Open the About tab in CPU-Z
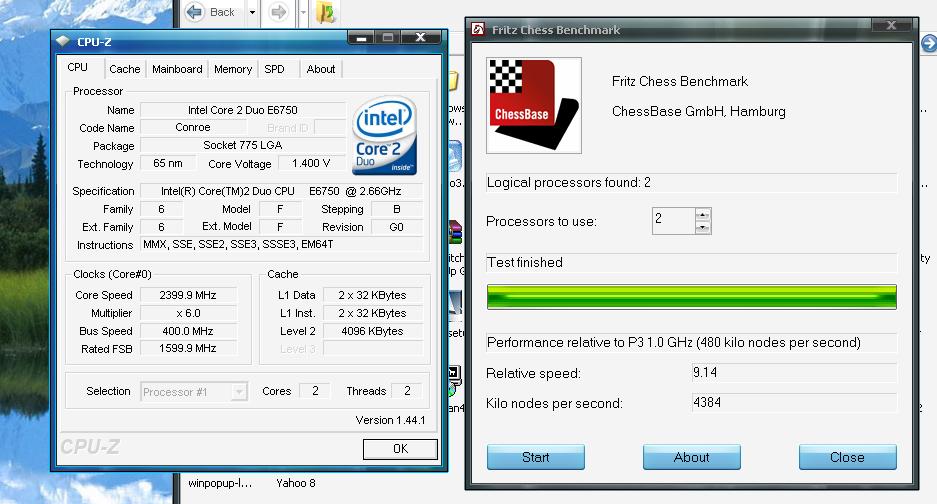 (321, 69)
